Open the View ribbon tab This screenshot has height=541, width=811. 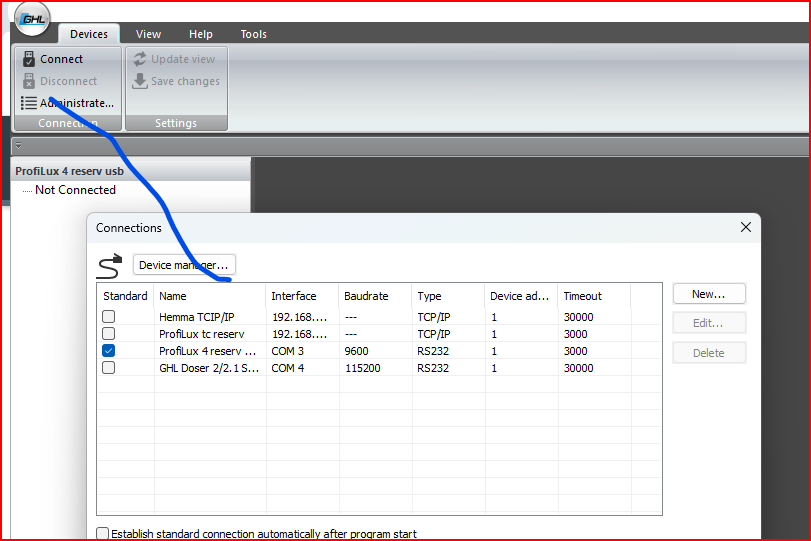point(148,34)
